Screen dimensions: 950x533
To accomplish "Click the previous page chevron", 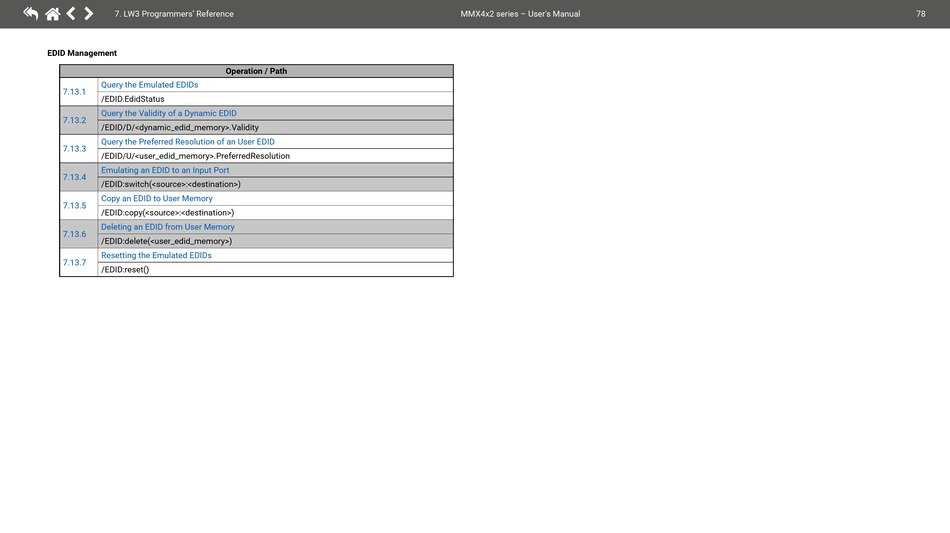I will coord(71,13).
